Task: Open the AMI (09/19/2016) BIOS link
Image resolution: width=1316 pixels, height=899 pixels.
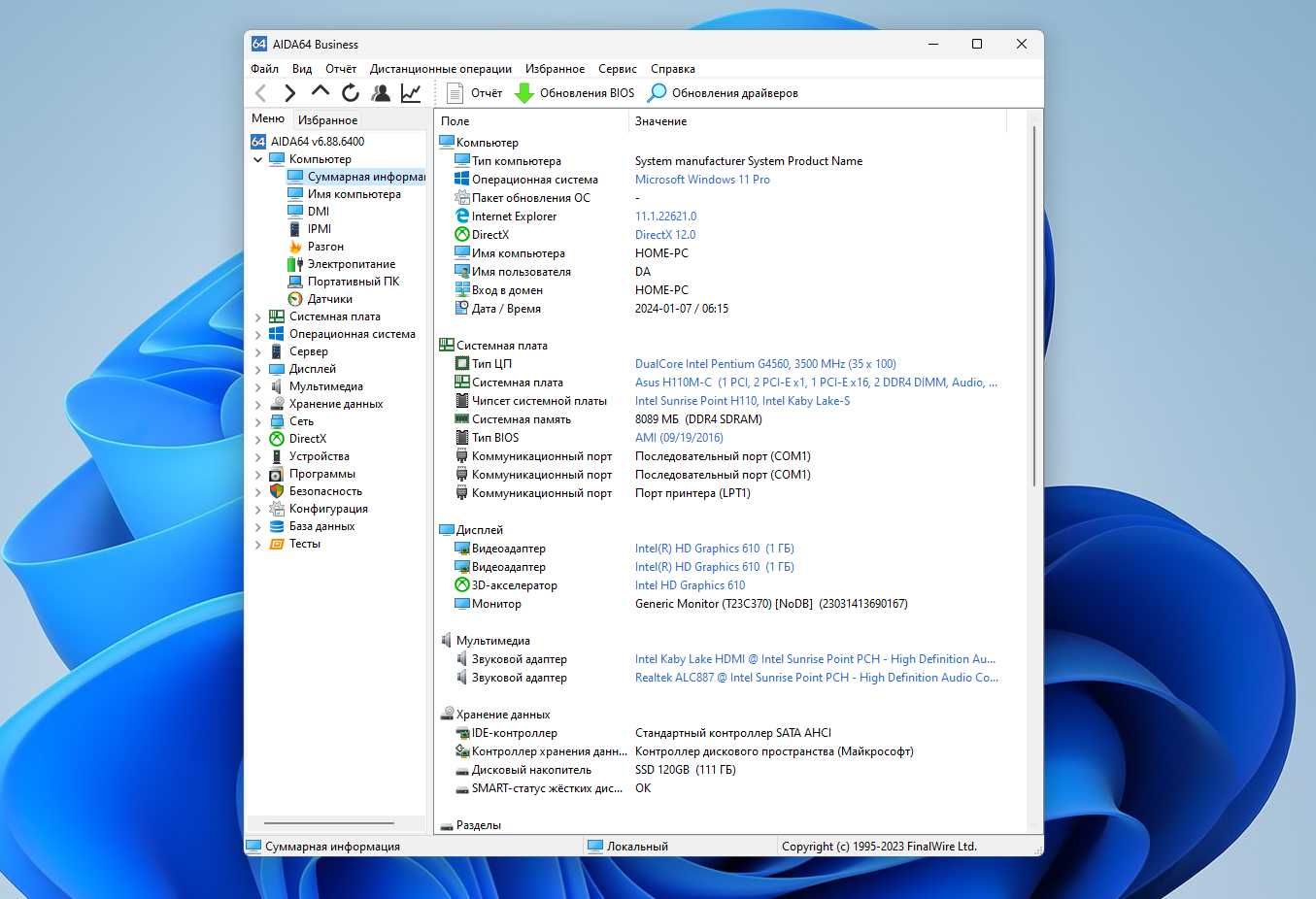Action: [x=679, y=438]
